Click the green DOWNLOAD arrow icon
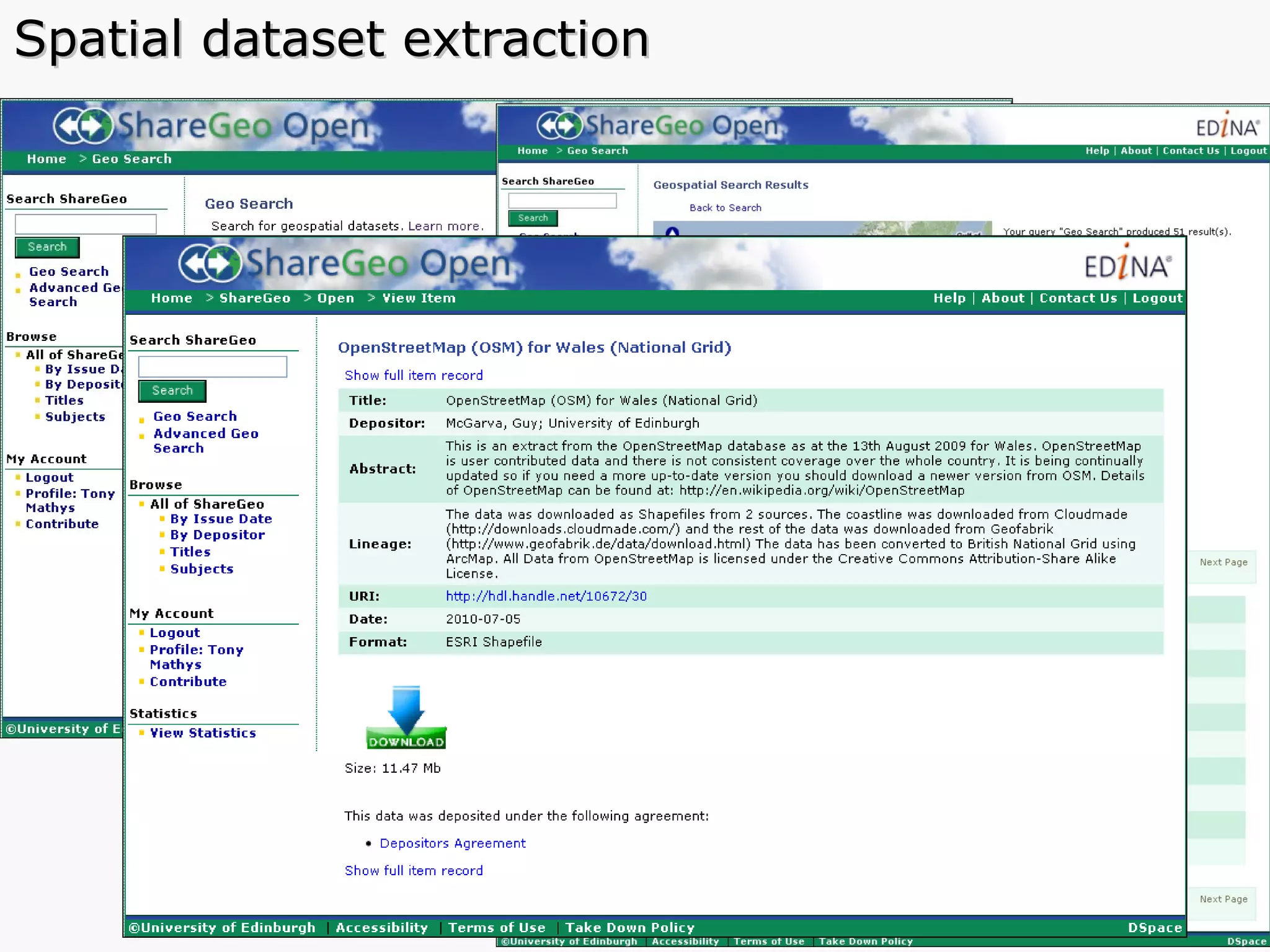Viewport: 1270px width, 952px height. [406, 717]
